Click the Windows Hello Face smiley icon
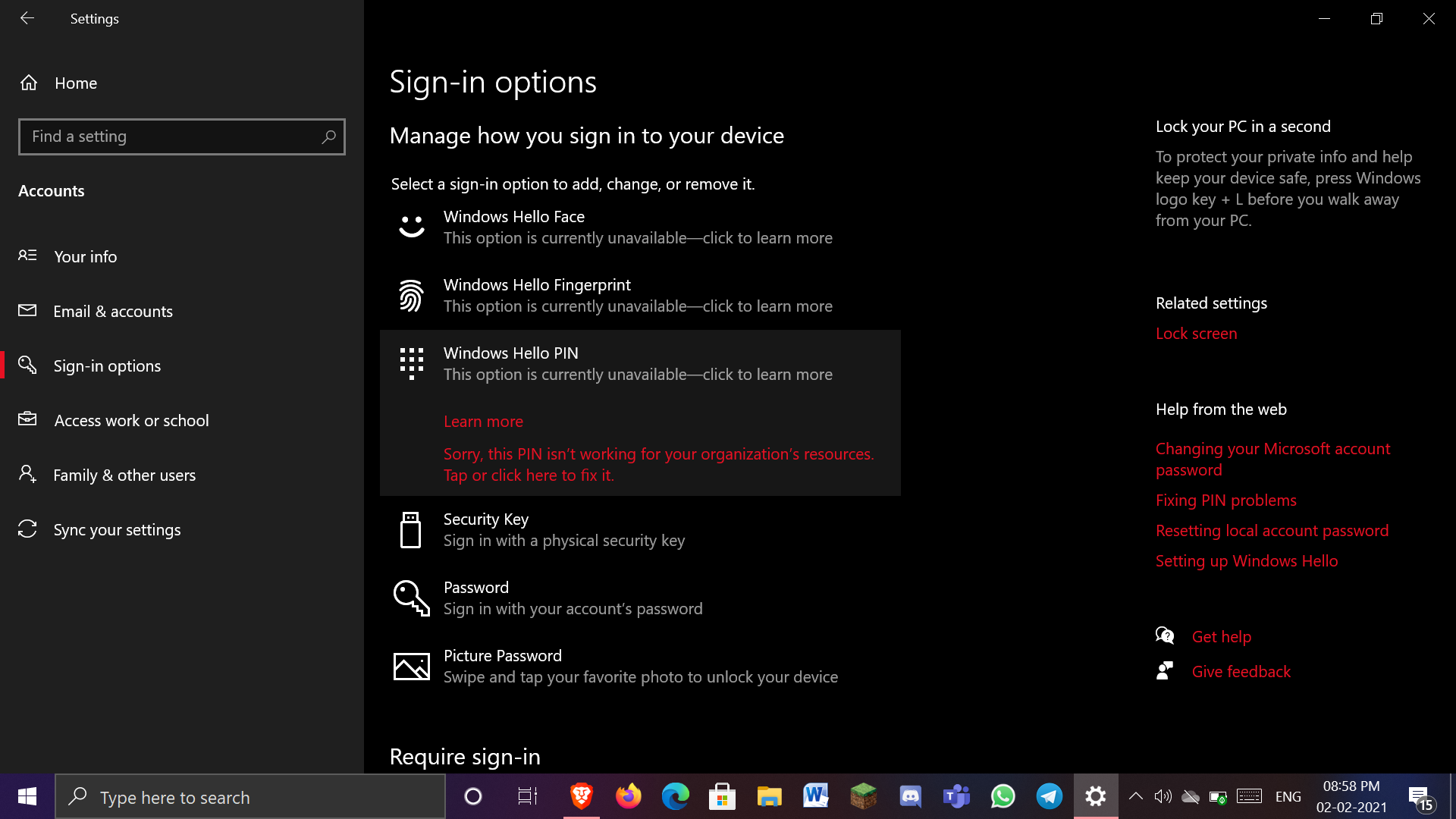Viewport: 1456px width, 819px height. pyautogui.click(x=412, y=226)
